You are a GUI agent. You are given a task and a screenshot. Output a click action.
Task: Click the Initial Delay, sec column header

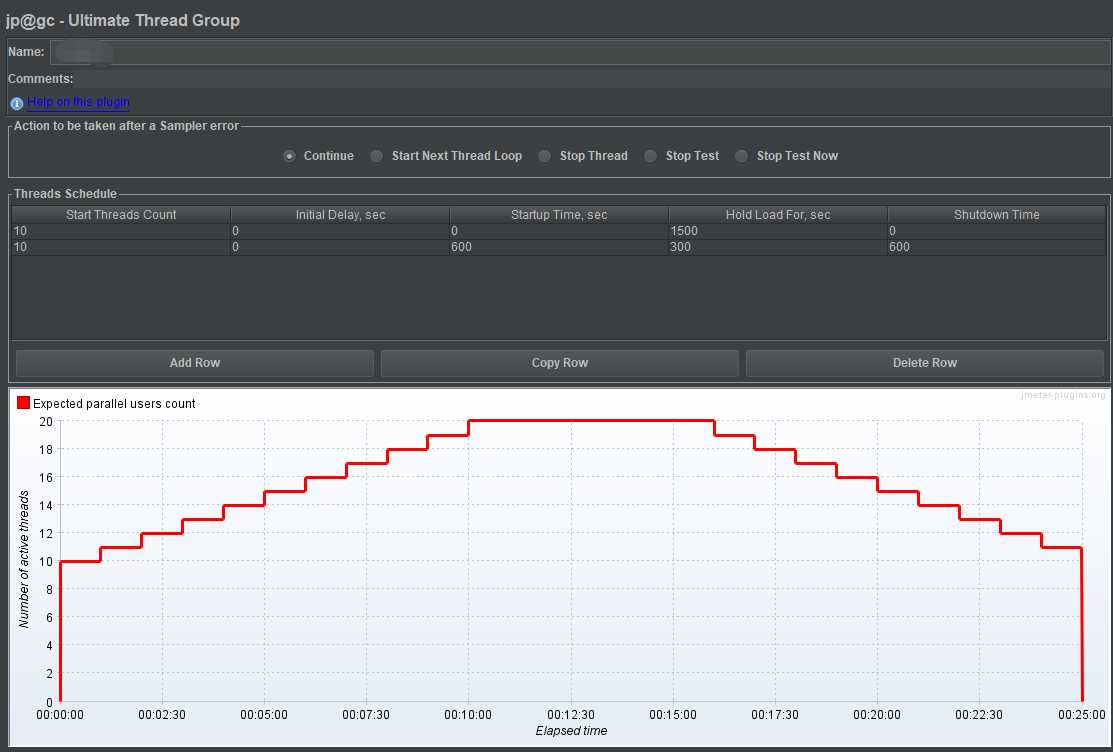(340, 214)
